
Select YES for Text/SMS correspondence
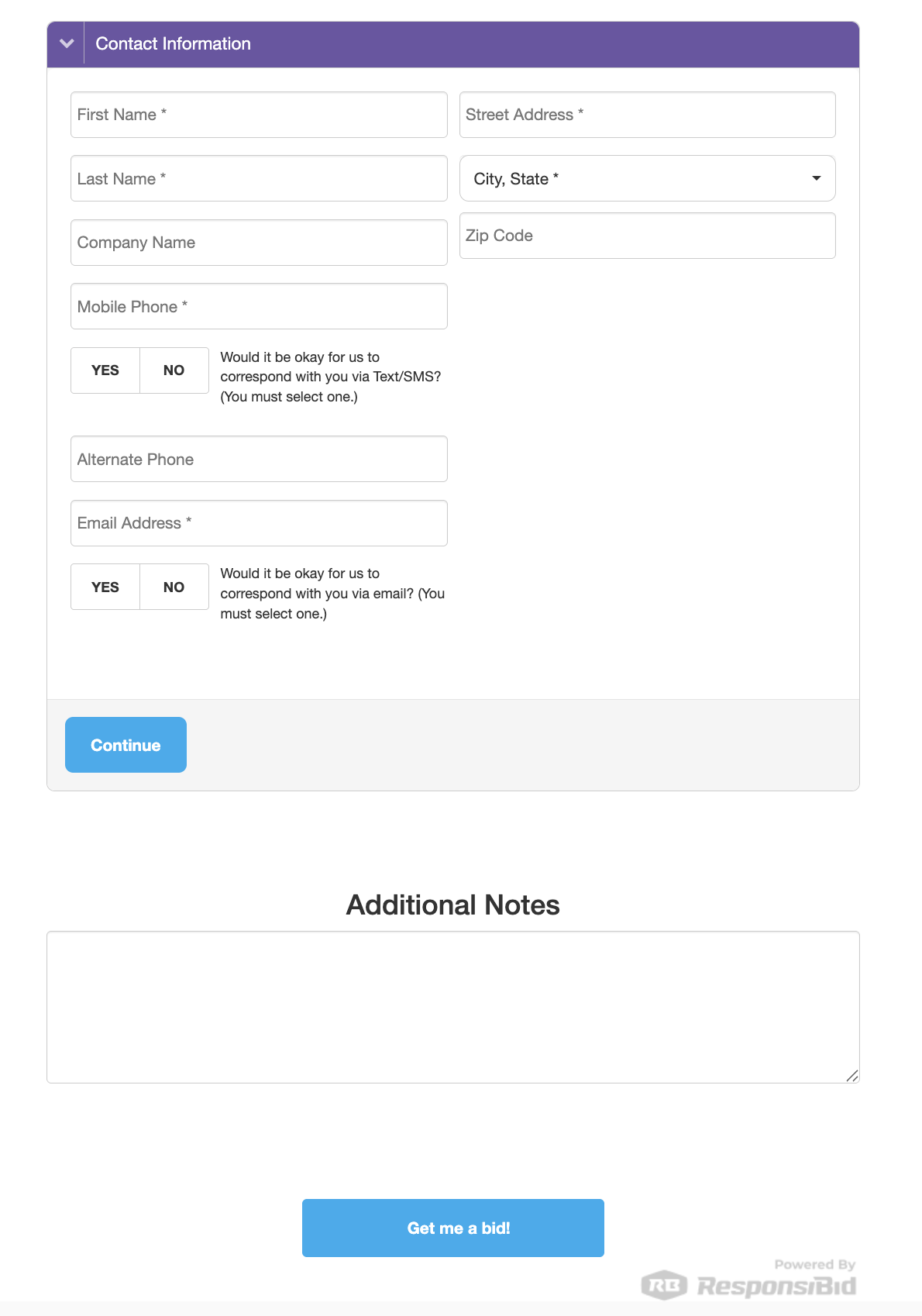(105, 370)
